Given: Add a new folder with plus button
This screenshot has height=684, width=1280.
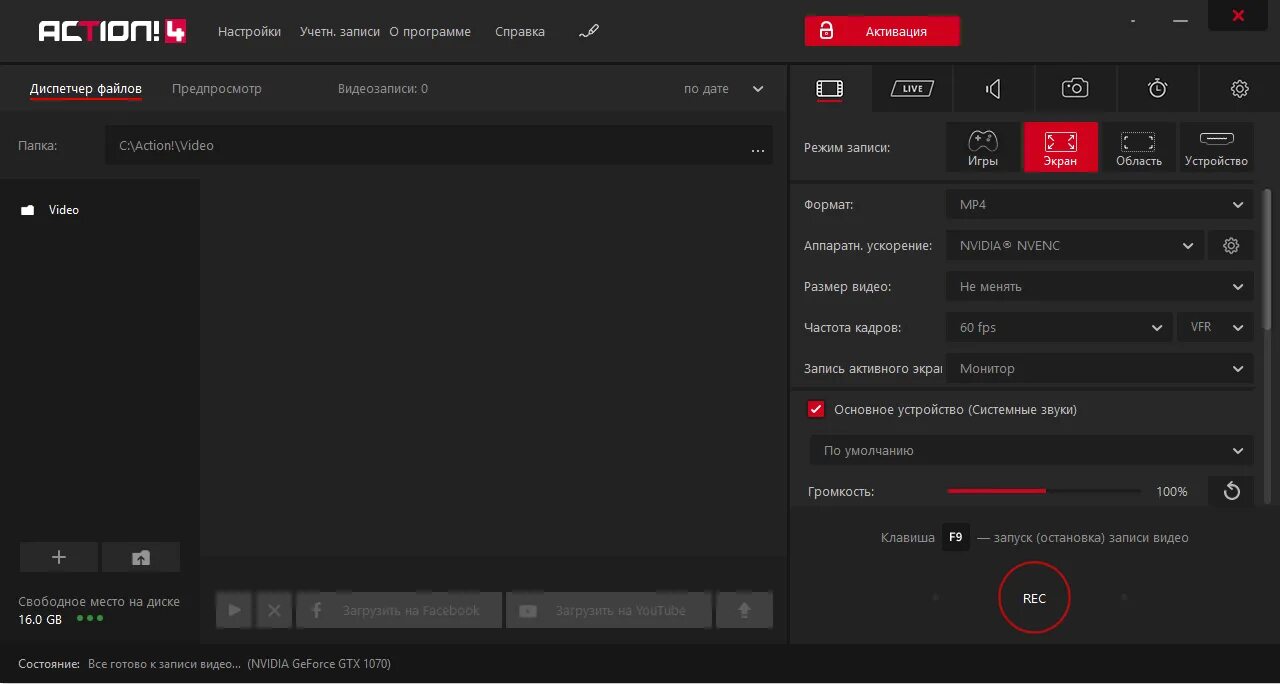Looking at the screenshot, I should point(59,557).
